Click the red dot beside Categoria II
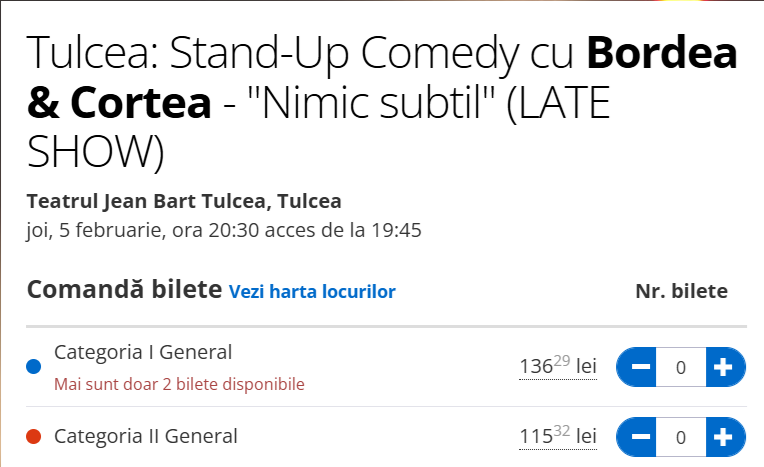 click(33, 436)
